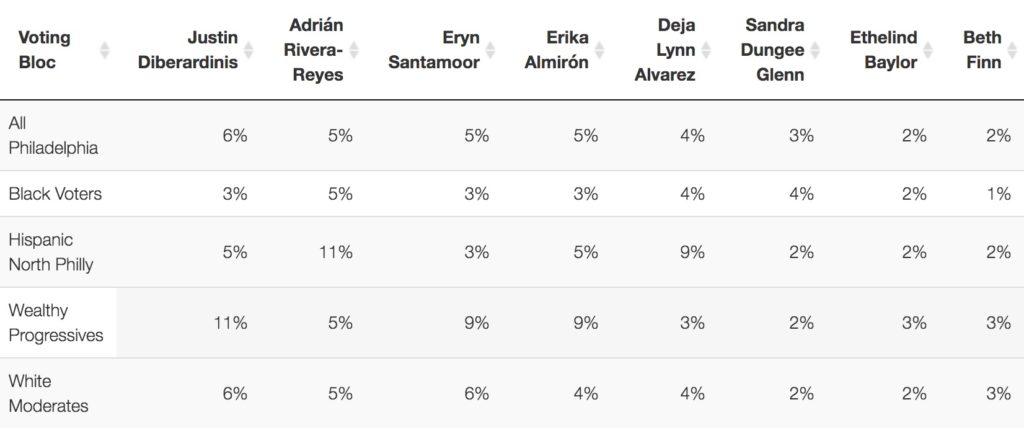Select Alvarez's 9% Hispanic North Philly cell
The width and height of the screenshot is (1024, 428).
692,253
